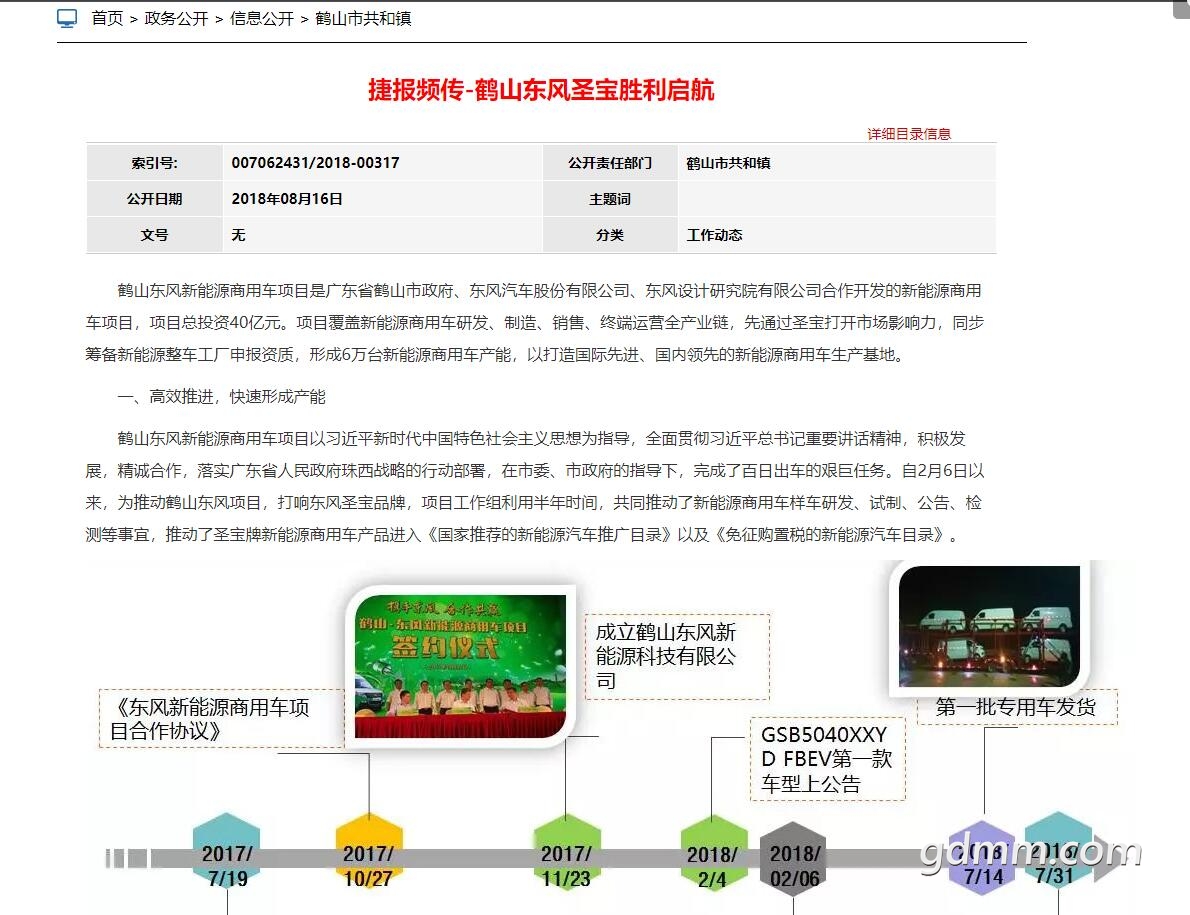Screen dimensions: 1190x915
Task: Click GSB5040XXYD FBEV第一款车型上公告 caption box
Action: [x=828, y=759]
